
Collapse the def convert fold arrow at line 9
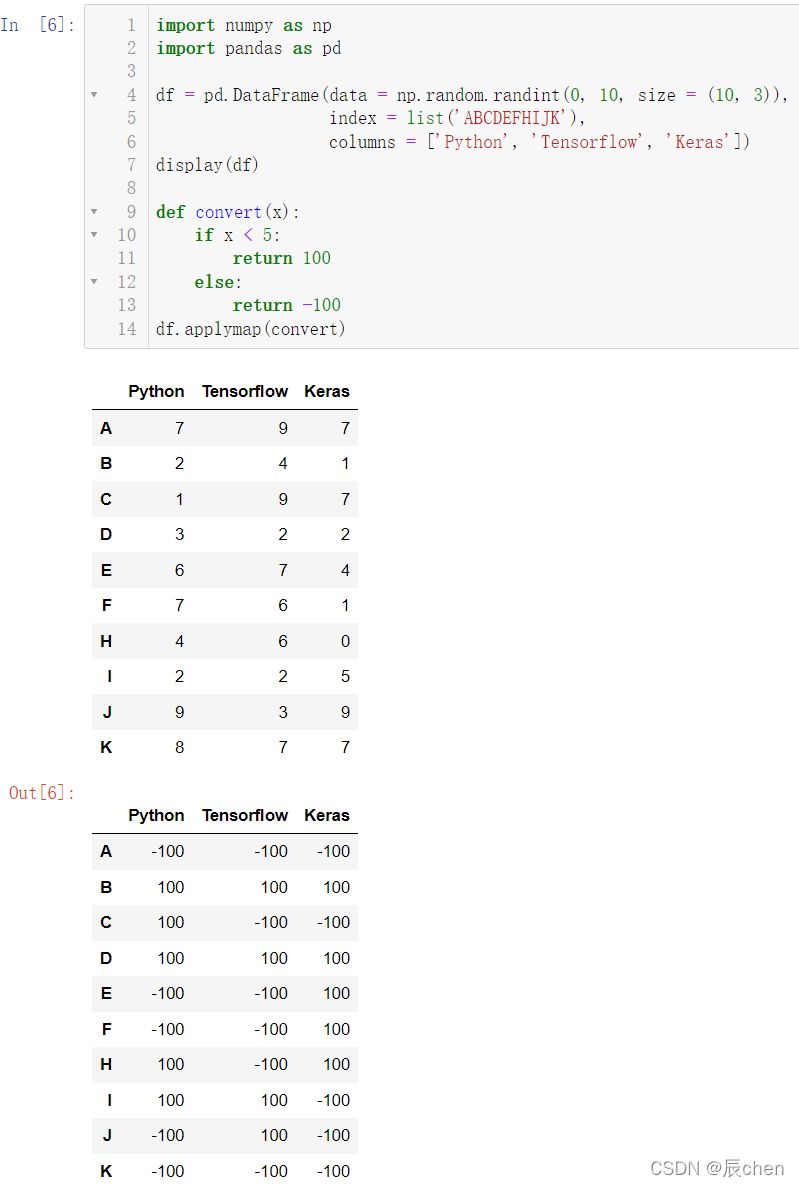pyautogui.click(x=94, y=212)
